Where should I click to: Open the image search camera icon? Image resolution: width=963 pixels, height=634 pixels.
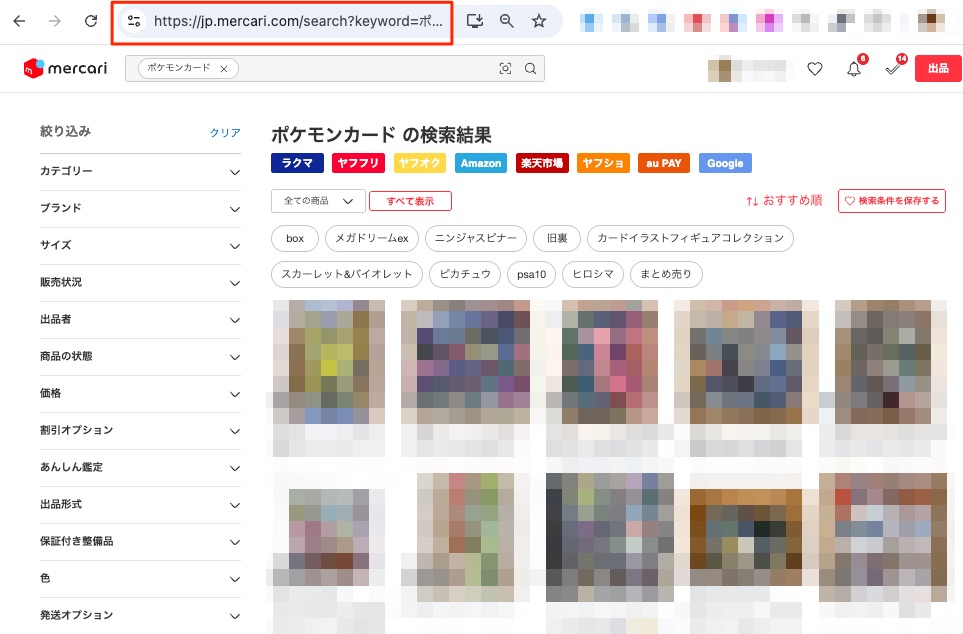[x=505, y=69]
